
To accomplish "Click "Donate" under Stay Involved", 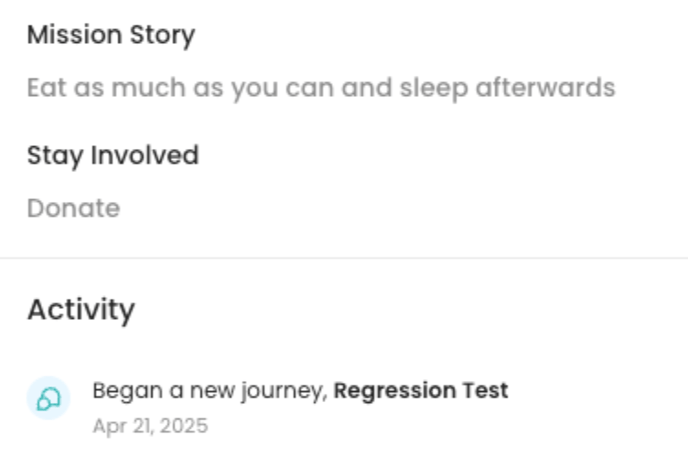I will pyautogui.click(x=73, y=208).
